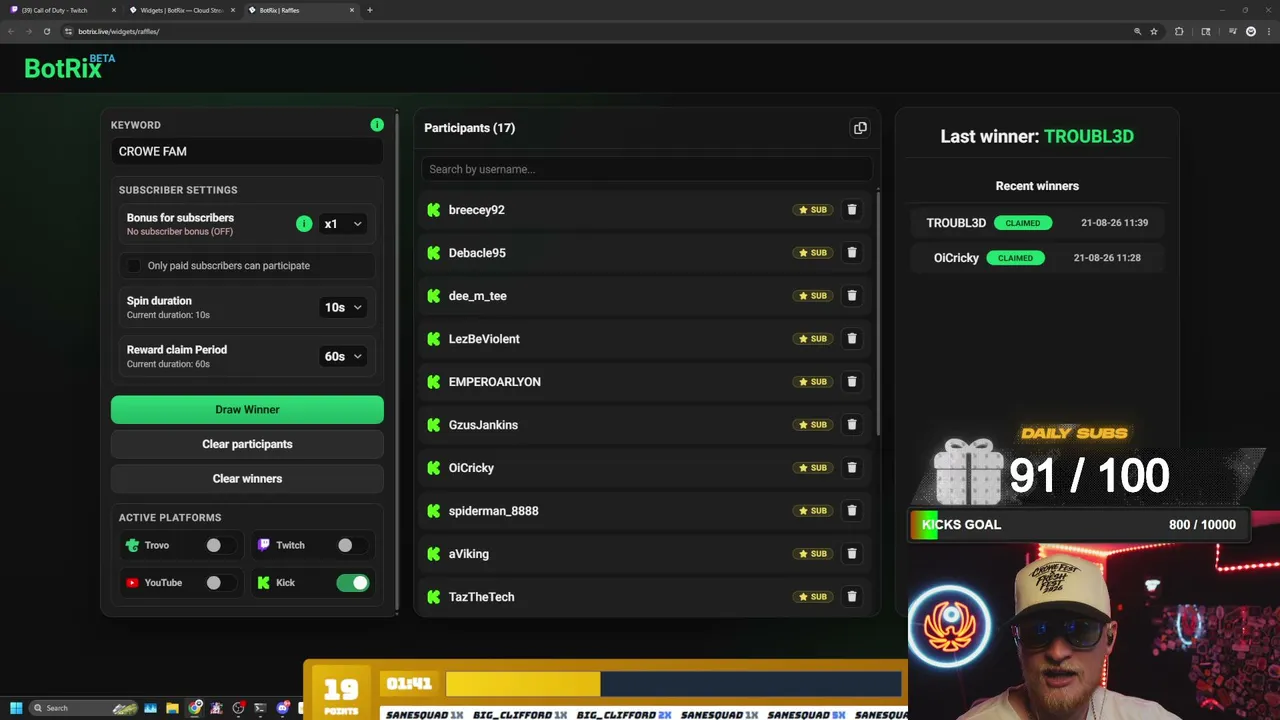
Task: Delete dee_m_tee from participants
Action: pos(852,296)
